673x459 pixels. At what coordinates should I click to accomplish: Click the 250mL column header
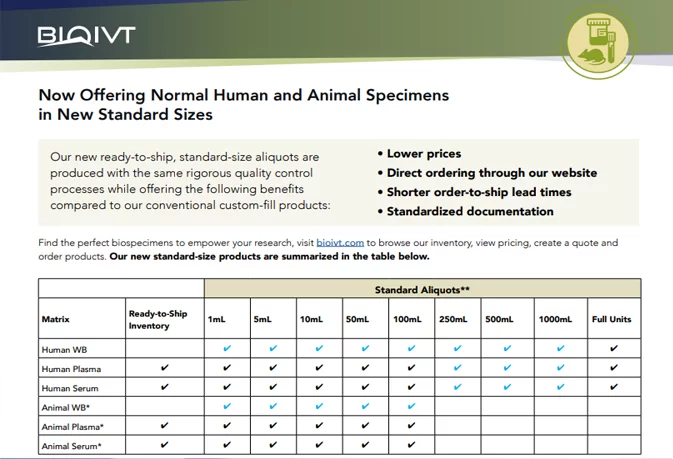point(451,319)
